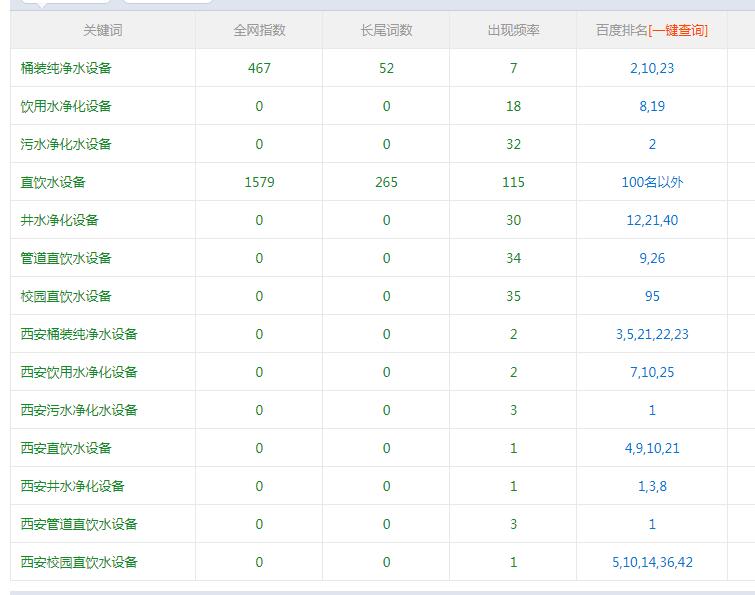
Task: Open keyword 饮用水净化设备
Action: click(66, 106)
